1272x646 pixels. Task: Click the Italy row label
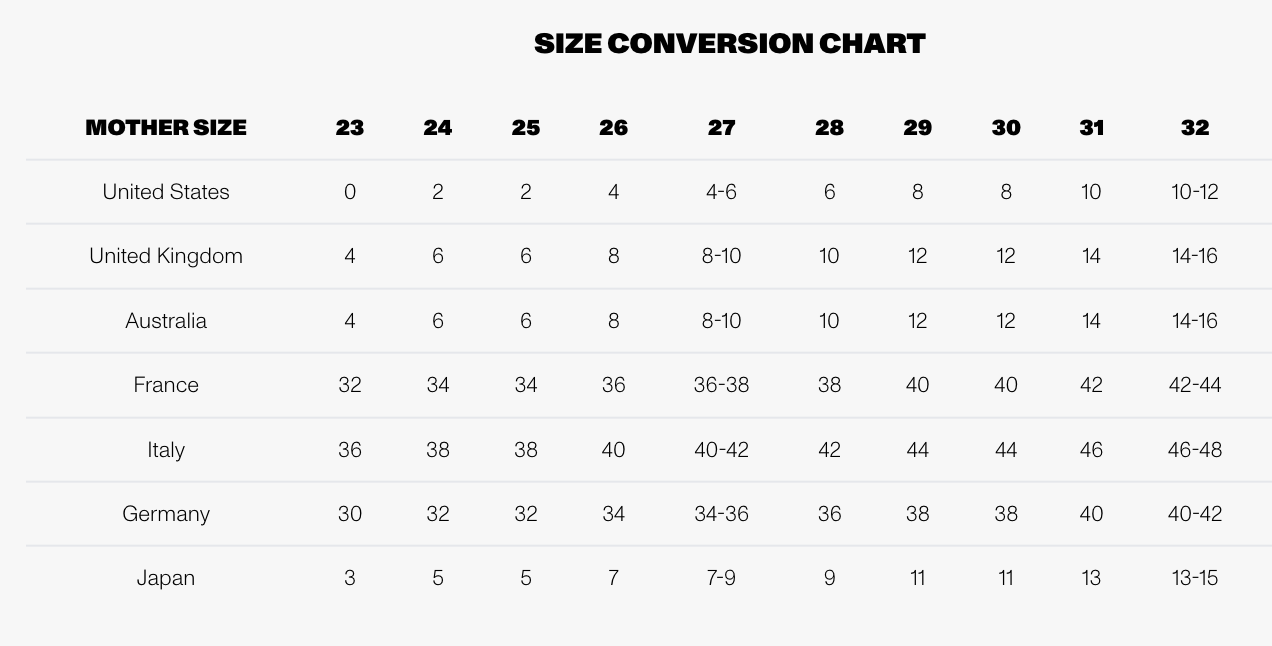pos(166,450)
